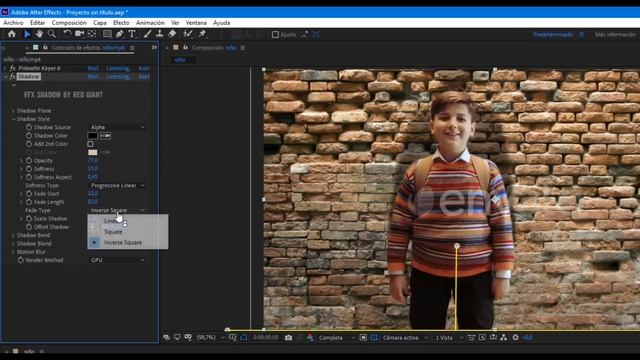This screenshot has height=360, width=640.
Task: Open the Efecto menu
Action: click(x=121, y=23)
